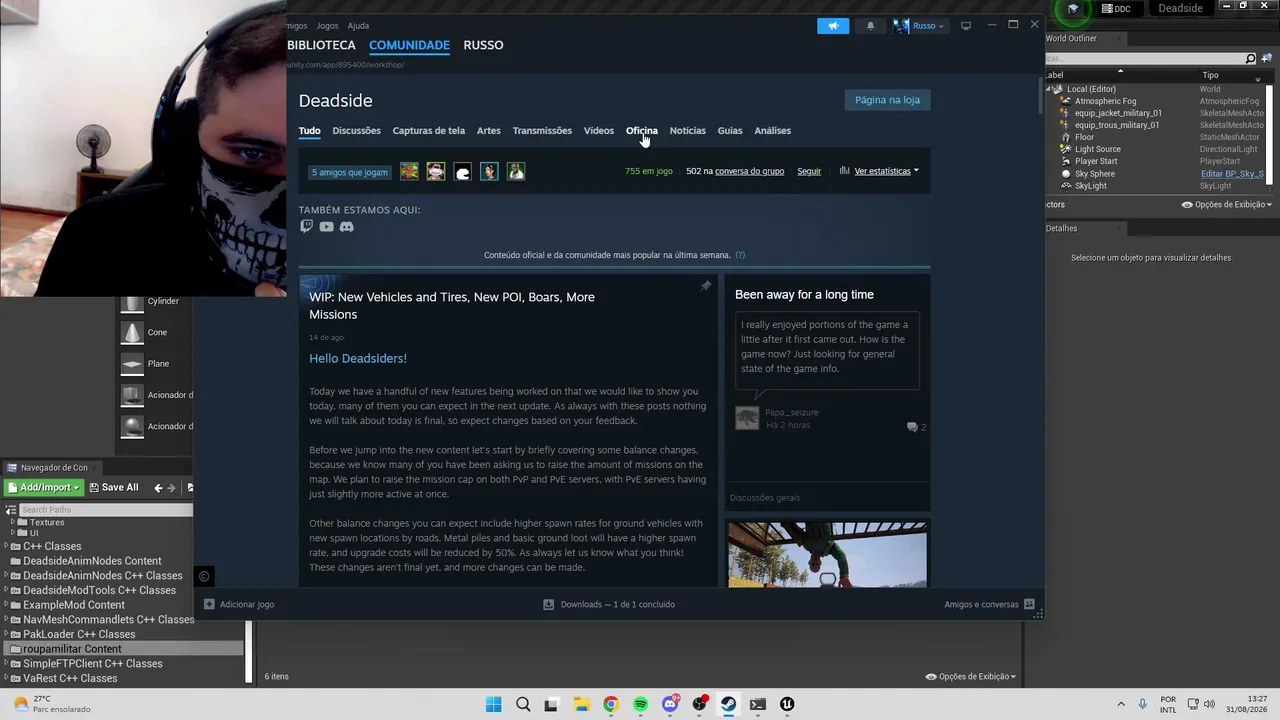The image size is (1280, 720).
Task: Expand the C++ Classes folder arrow
Action: coord(6,547)
